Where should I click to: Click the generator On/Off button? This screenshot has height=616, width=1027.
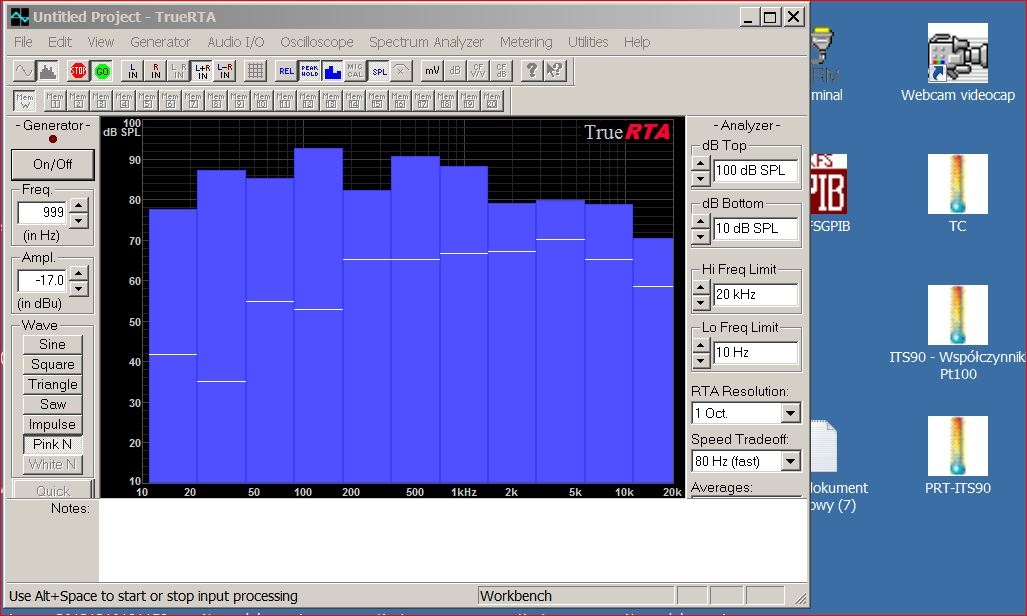coord(52,164)
